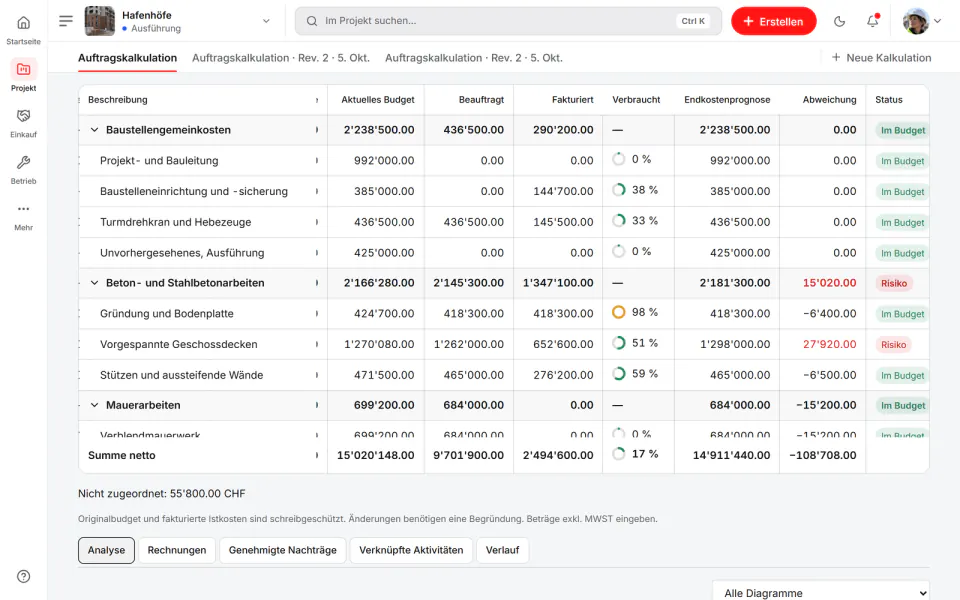Switch to the Verlauf tab
Viewport: 960px width, 600px height.
502,550
